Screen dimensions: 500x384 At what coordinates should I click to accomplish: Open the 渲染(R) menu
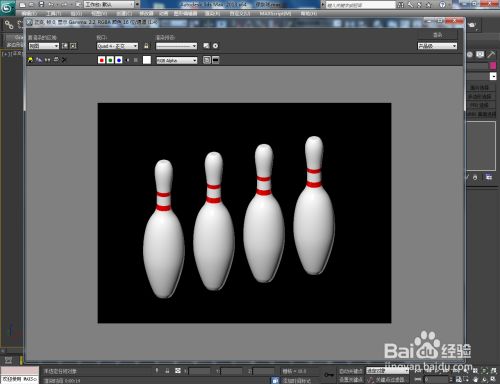[x=212, y=13]
